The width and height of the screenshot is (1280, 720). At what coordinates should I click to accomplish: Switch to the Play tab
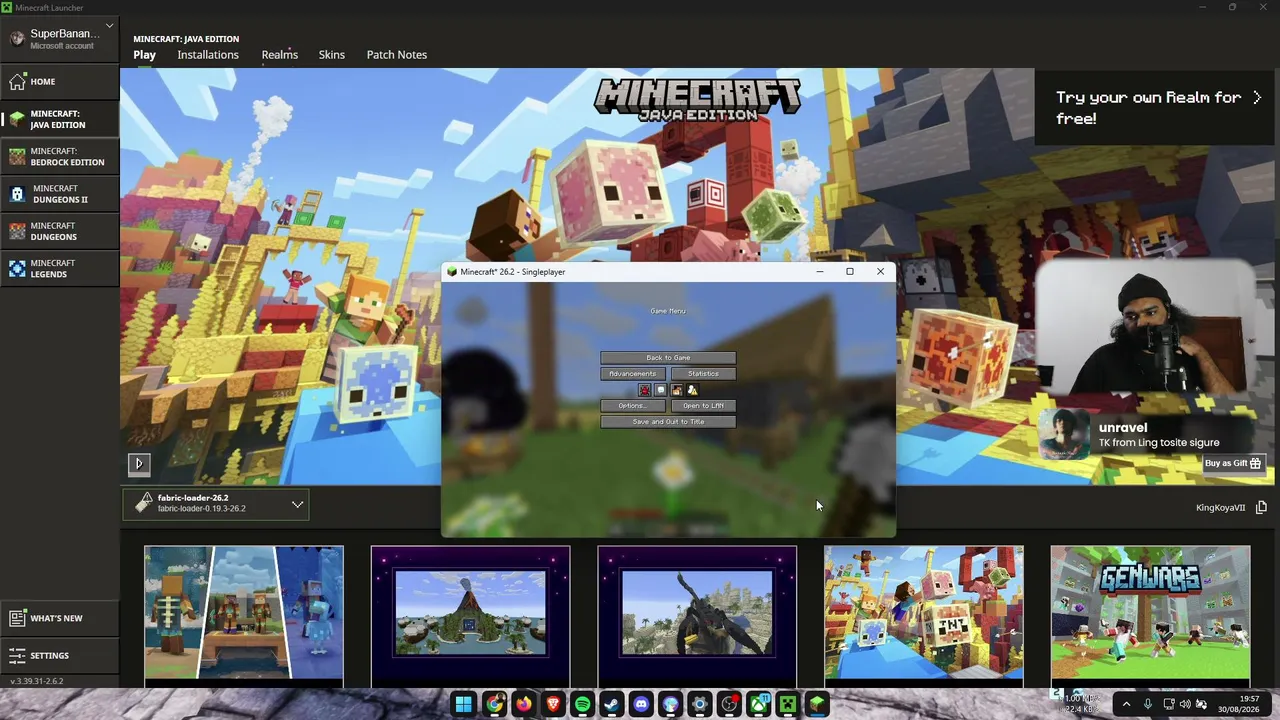tap(145, 55)
